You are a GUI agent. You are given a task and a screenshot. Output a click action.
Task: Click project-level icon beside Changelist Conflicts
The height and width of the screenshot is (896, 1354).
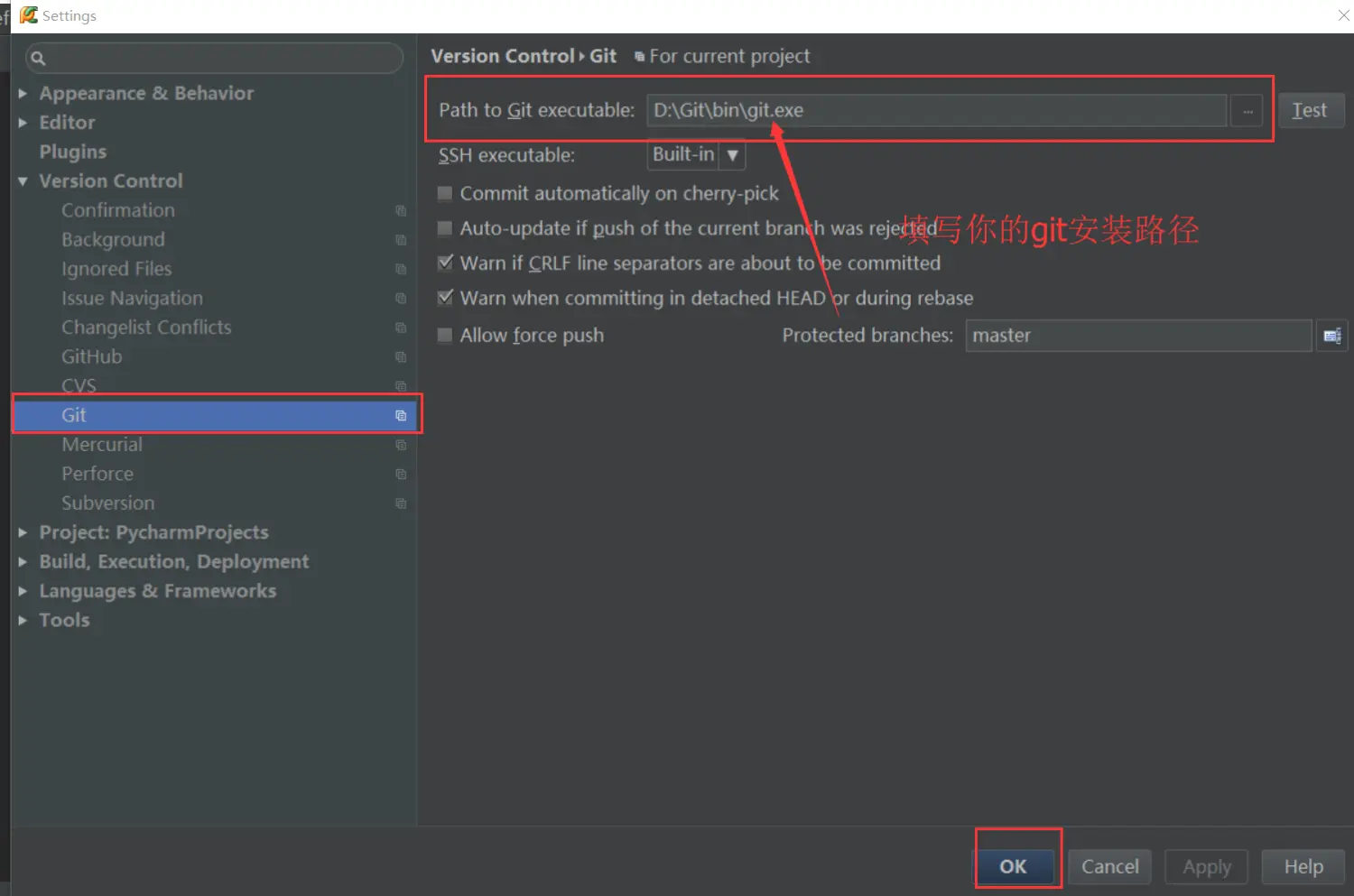pos(401,328)
